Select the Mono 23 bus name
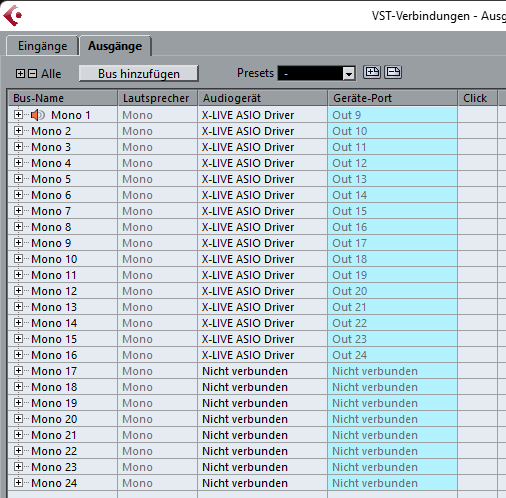 54,467
